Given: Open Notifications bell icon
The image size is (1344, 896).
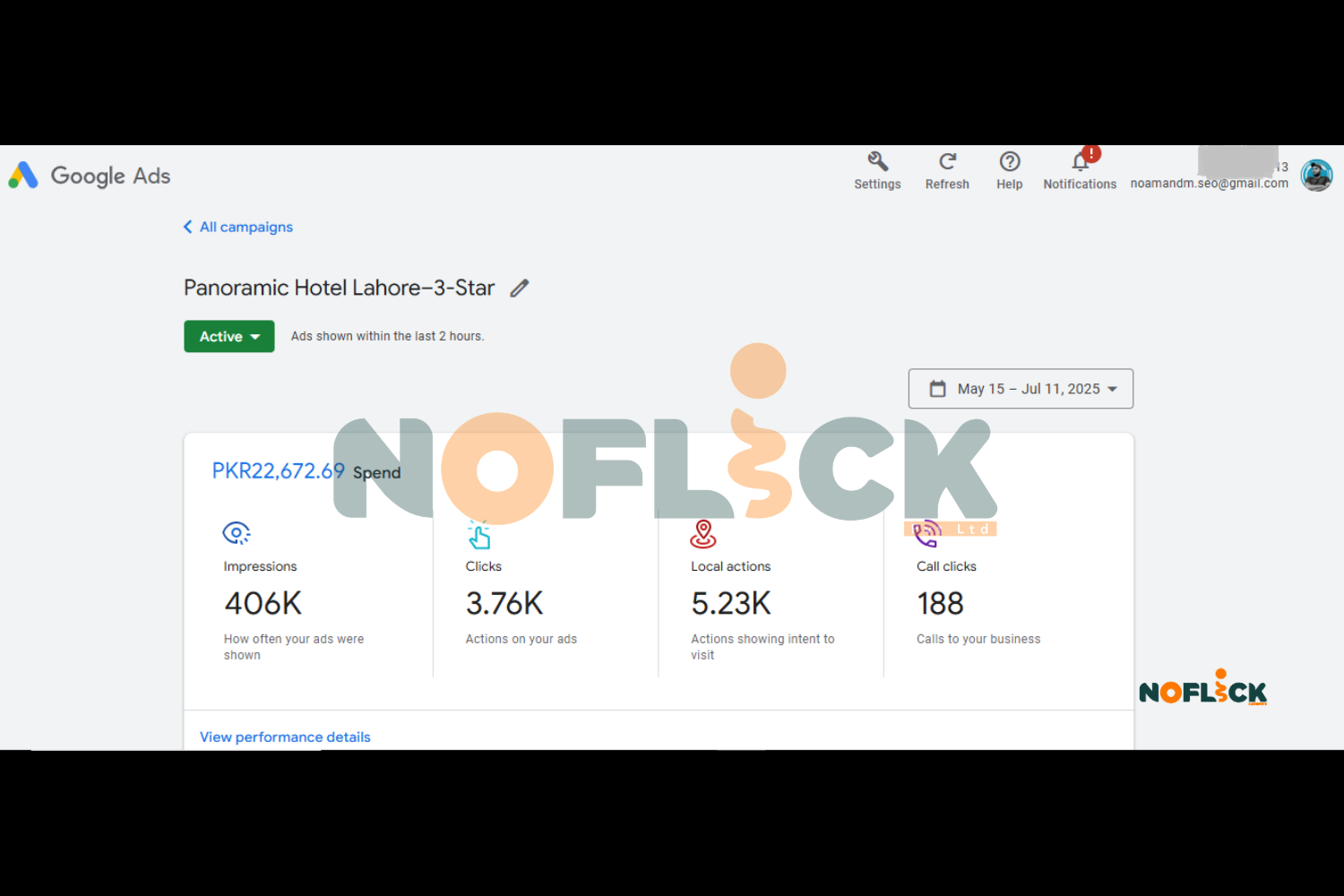Looking at the screenshot, I should click(x=1081, y=161).
